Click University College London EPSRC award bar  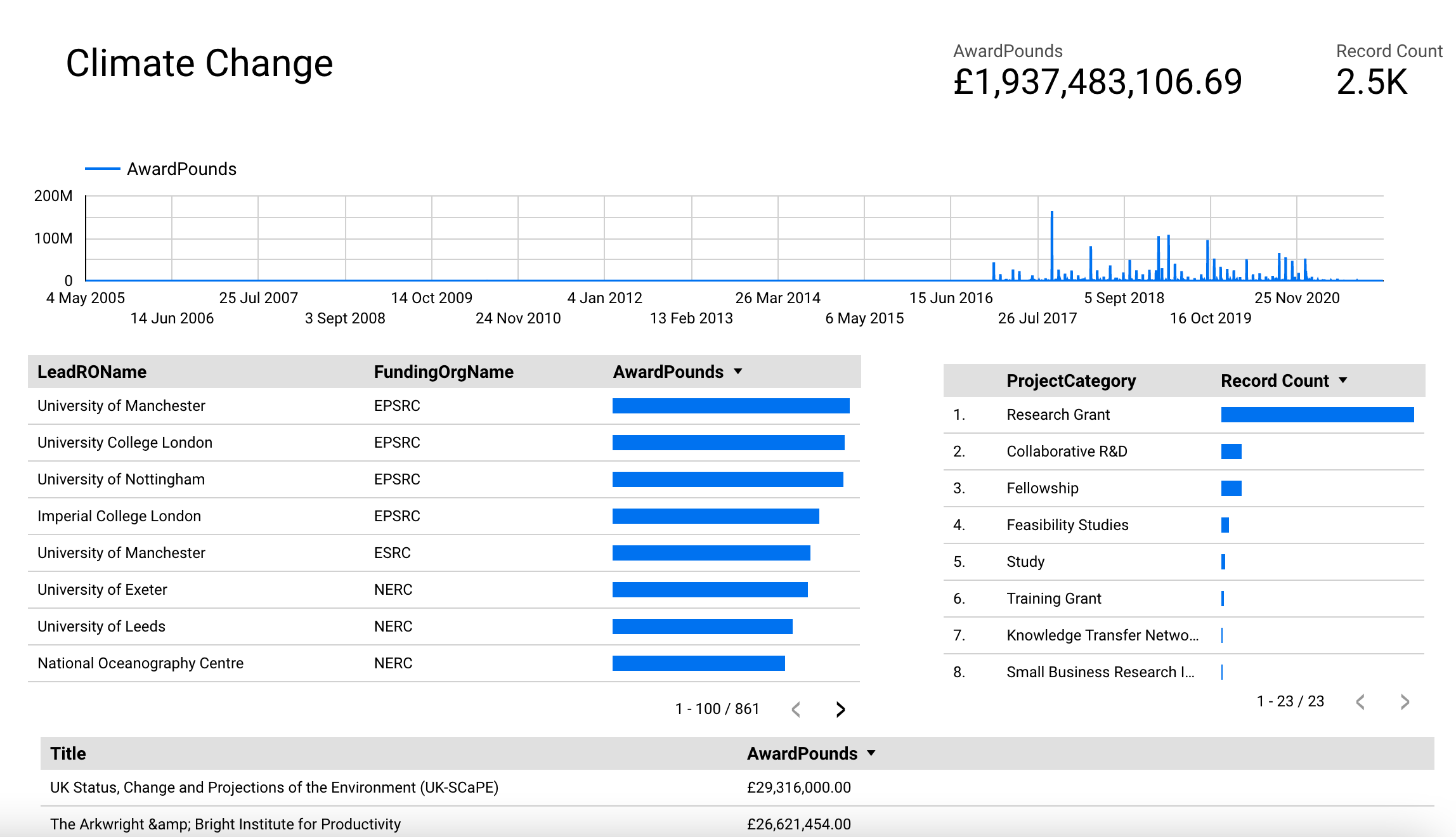click(x=728, y=443)
